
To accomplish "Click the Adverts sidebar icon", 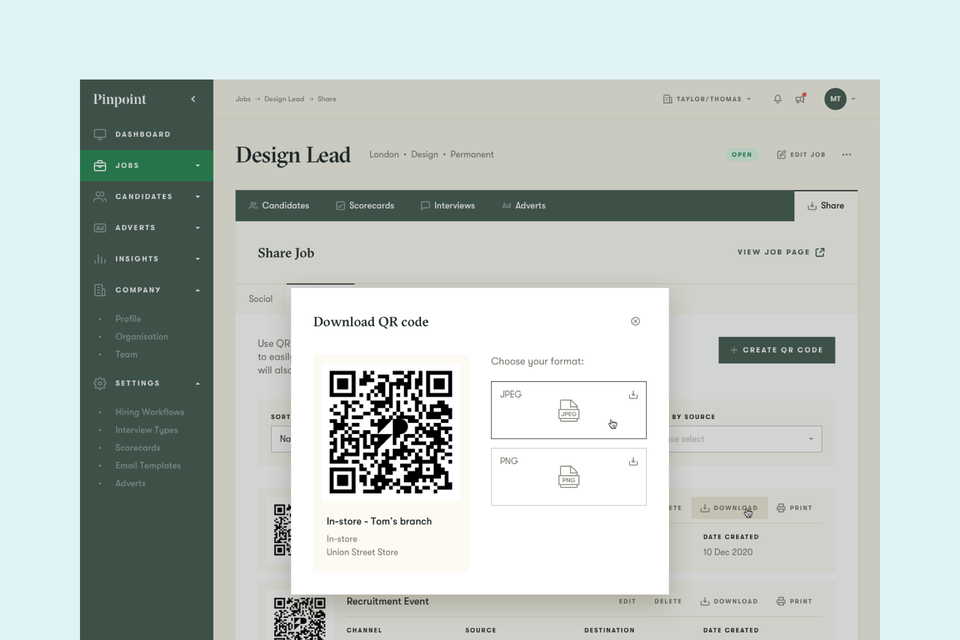I will 100,228.
